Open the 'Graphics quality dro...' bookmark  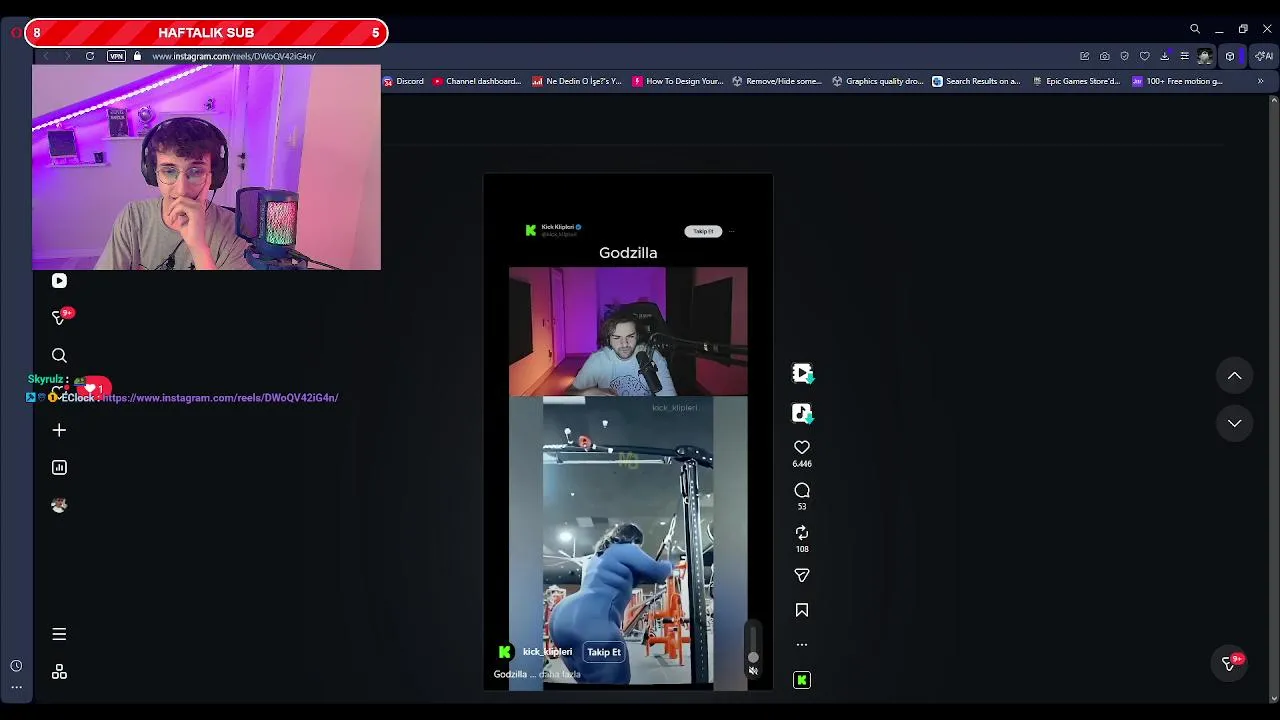click(x=878, y=81)
